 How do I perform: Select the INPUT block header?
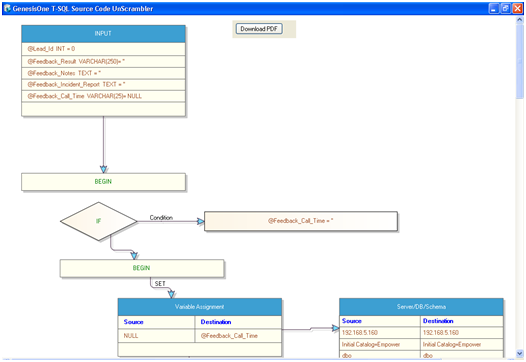(x=103, y=34)
